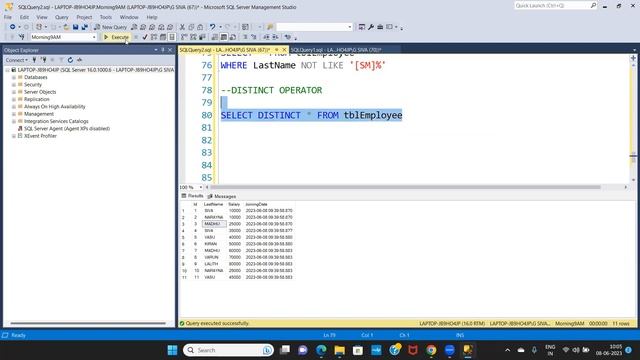The height and width of the screenshot is (360, 640).
Task: Click the Quick Launch search magnifier icon
Action: pos(593,5)
